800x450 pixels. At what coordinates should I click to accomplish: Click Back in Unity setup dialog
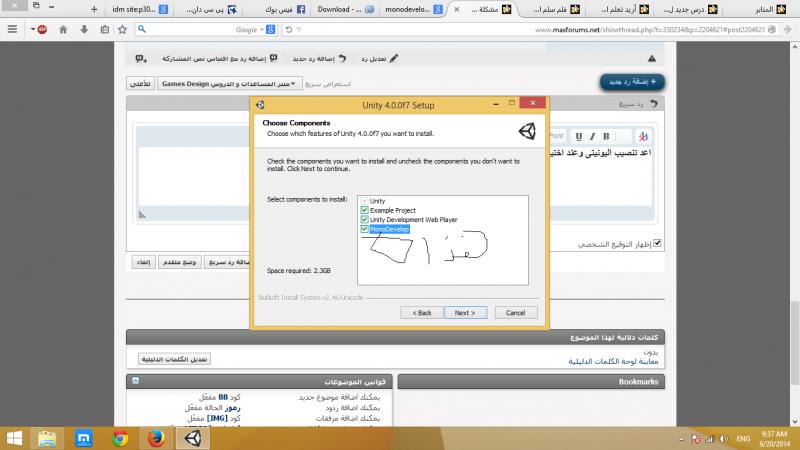coord(421,313)
